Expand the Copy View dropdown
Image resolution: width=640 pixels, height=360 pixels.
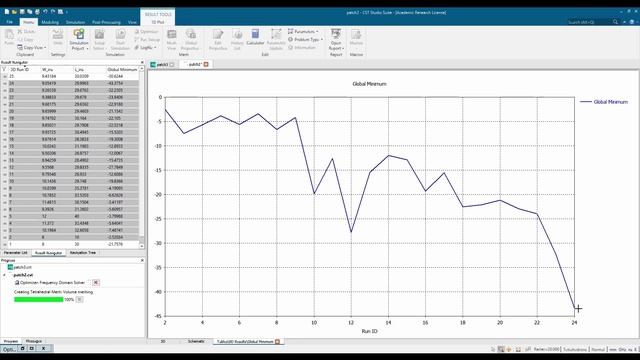pos(45,48)
